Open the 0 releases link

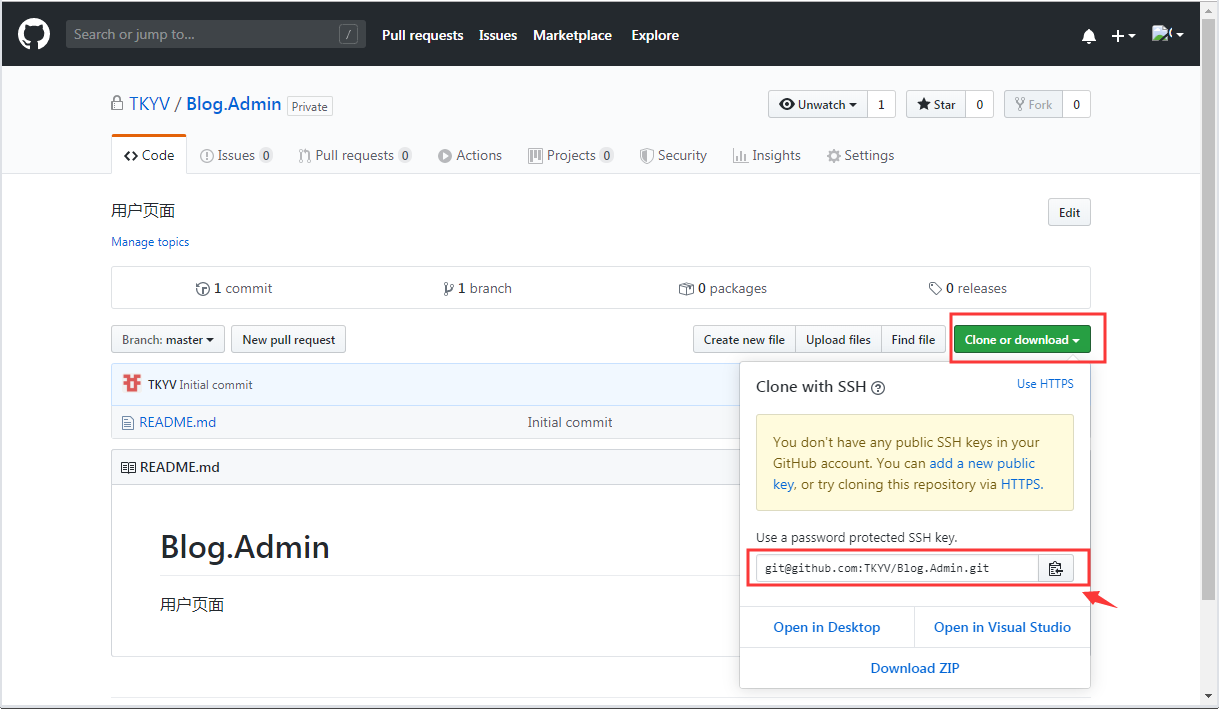click(x=967, y=288)
